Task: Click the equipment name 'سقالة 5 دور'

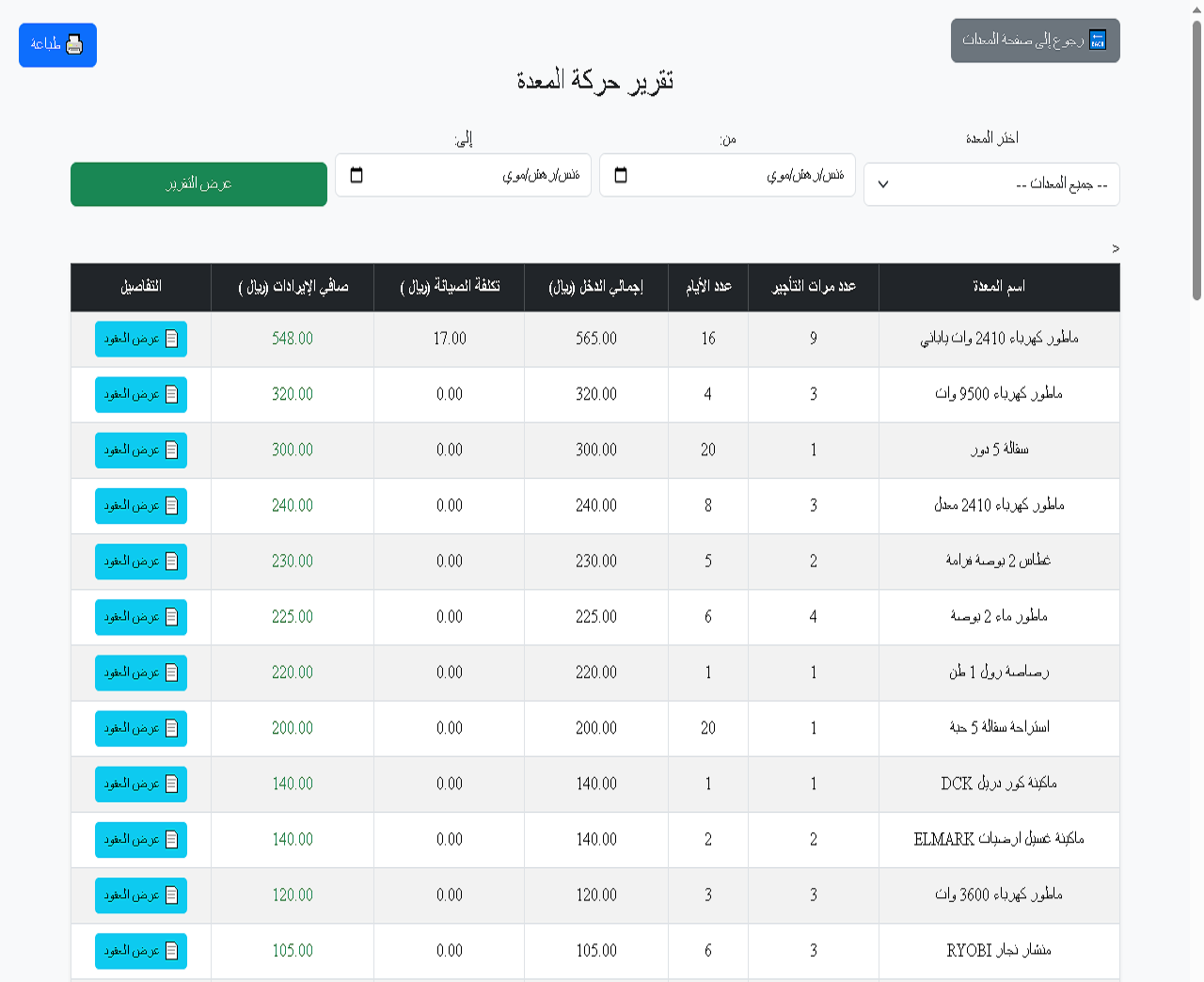Action: tap(999, 450)
